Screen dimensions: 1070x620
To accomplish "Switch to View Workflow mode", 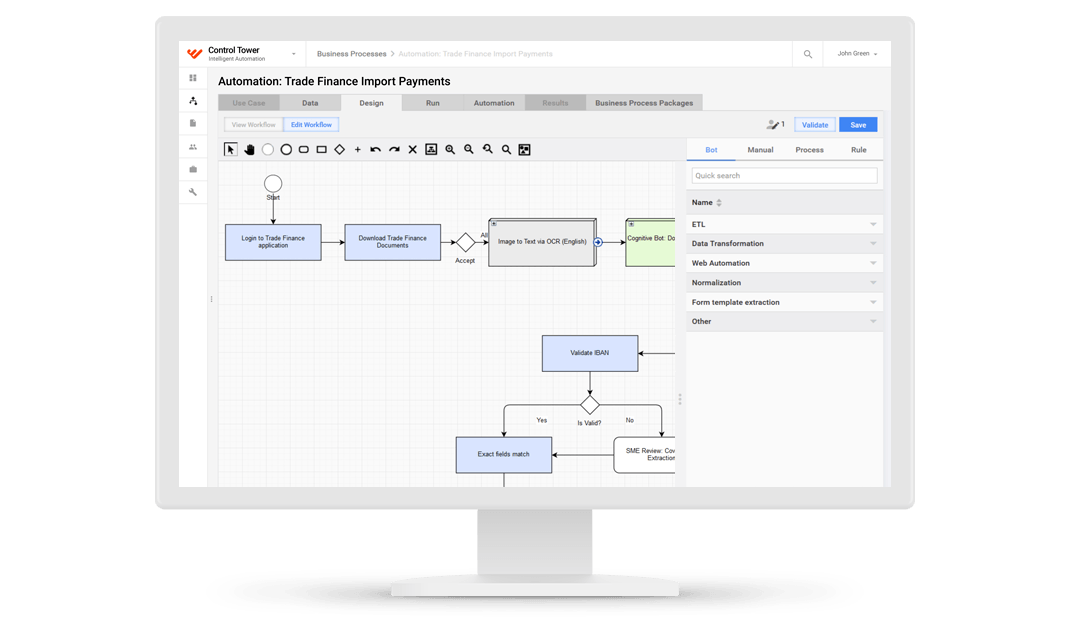I will [253, 125].
